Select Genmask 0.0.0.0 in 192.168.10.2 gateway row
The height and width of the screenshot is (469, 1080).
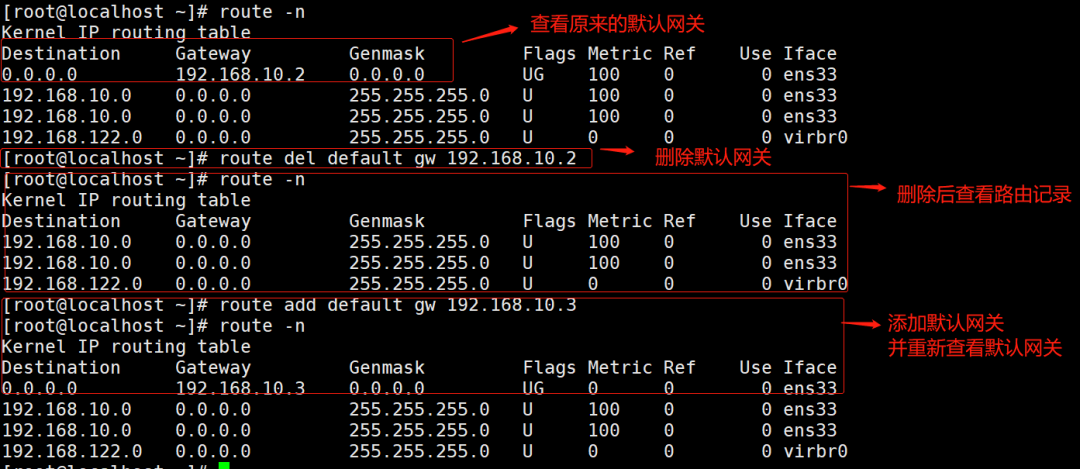click(x=386, y=74)
